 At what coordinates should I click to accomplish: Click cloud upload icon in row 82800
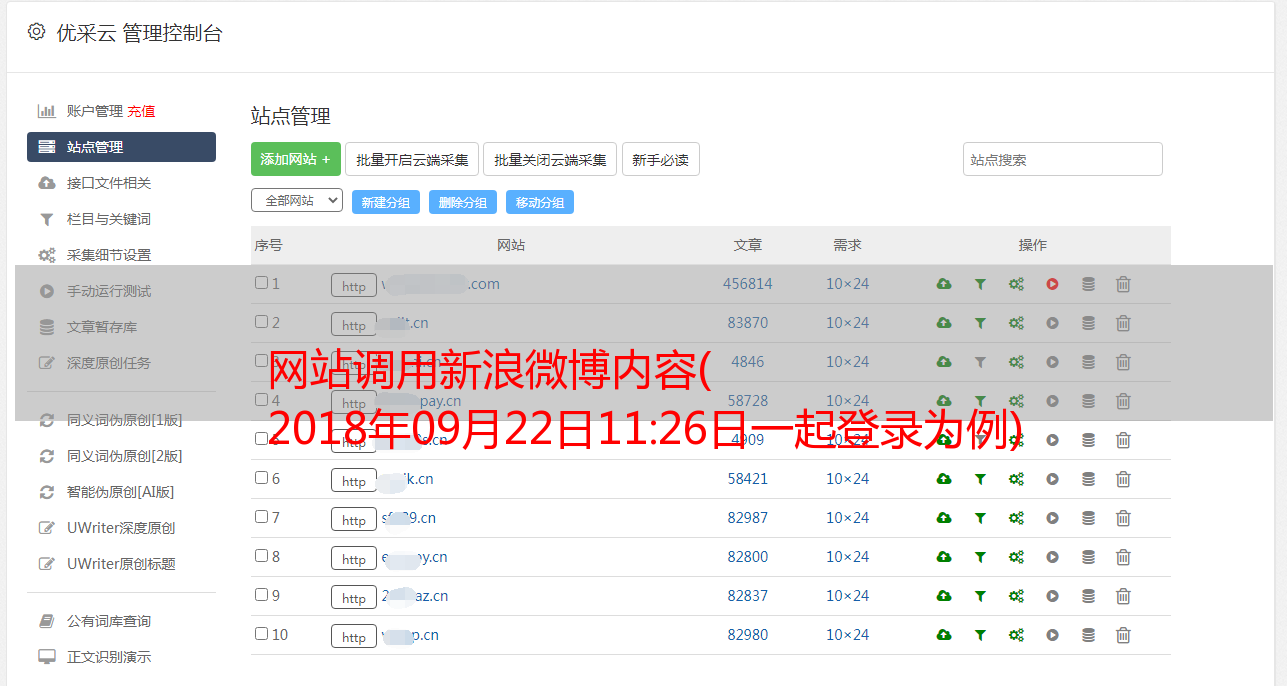944,557
